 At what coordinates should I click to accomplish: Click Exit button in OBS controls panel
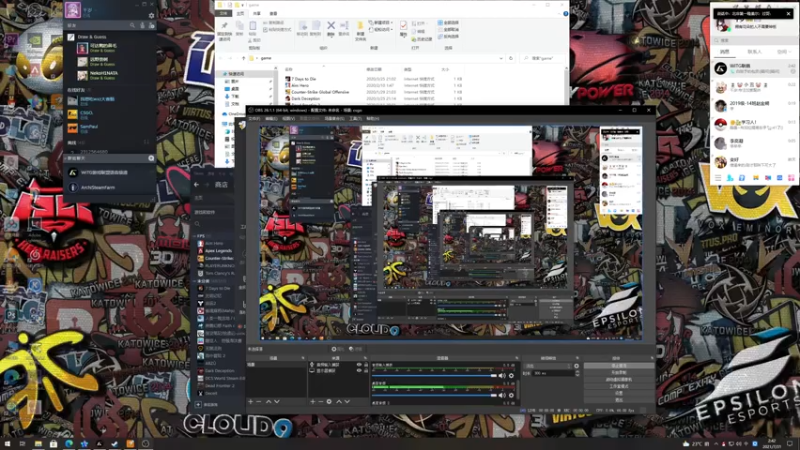619,400
